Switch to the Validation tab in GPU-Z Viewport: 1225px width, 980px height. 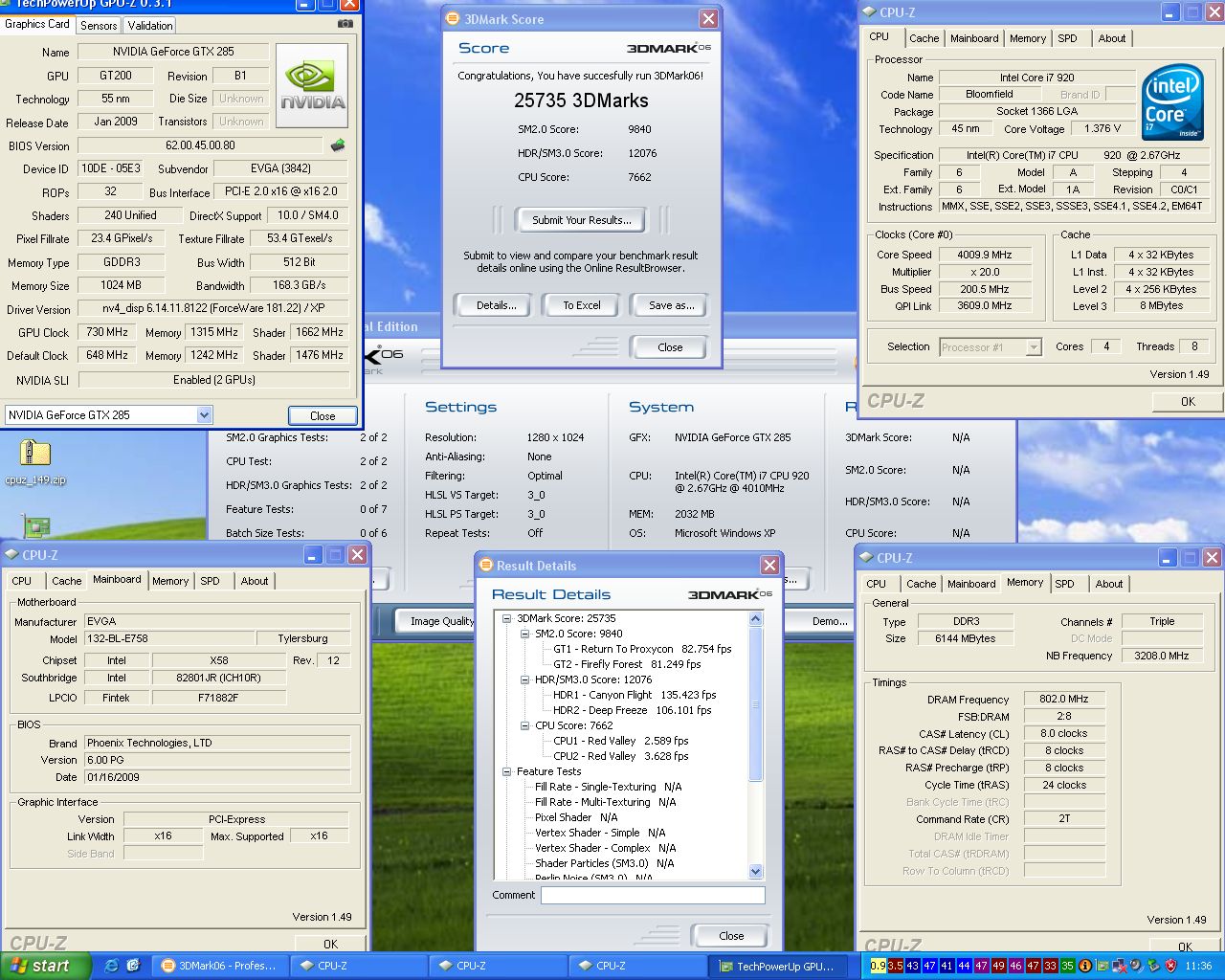point(150,25)
